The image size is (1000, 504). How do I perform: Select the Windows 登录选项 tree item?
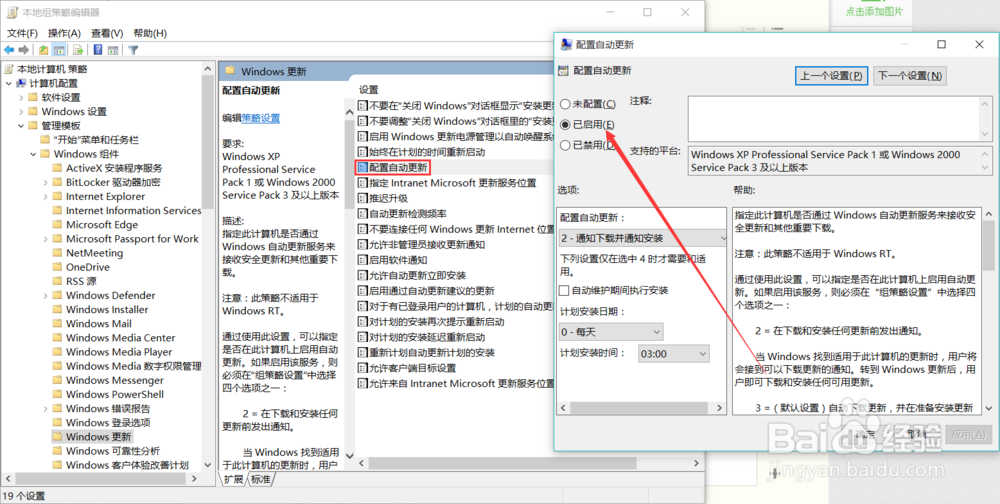(108, 422)
